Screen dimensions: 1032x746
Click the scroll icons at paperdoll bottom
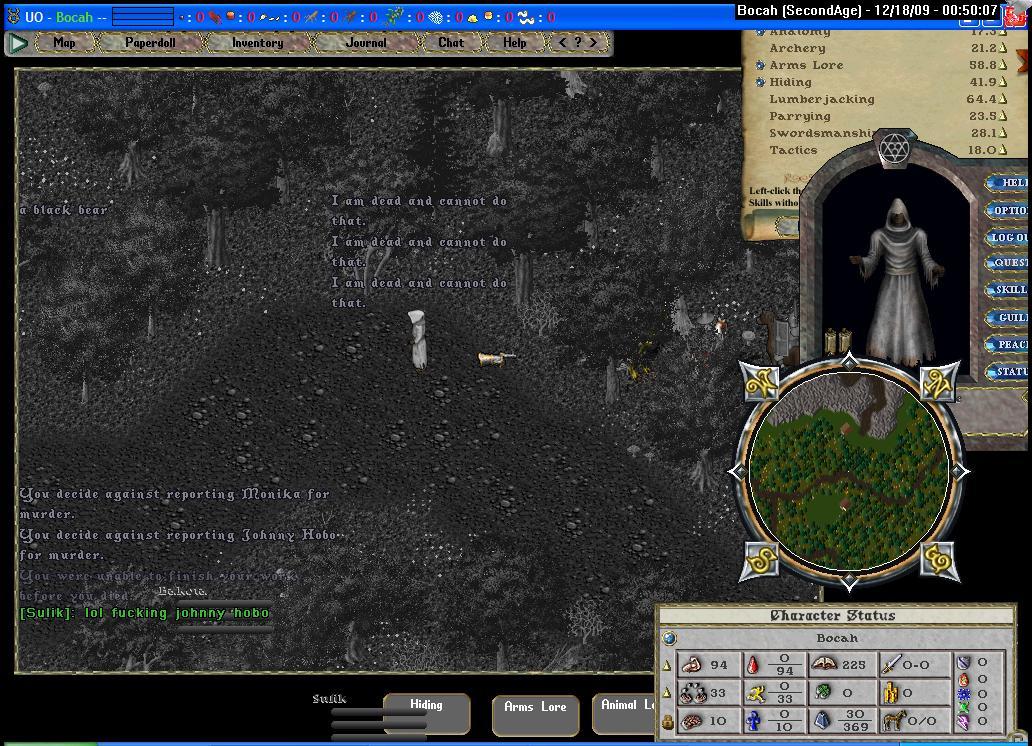point(838,342)
